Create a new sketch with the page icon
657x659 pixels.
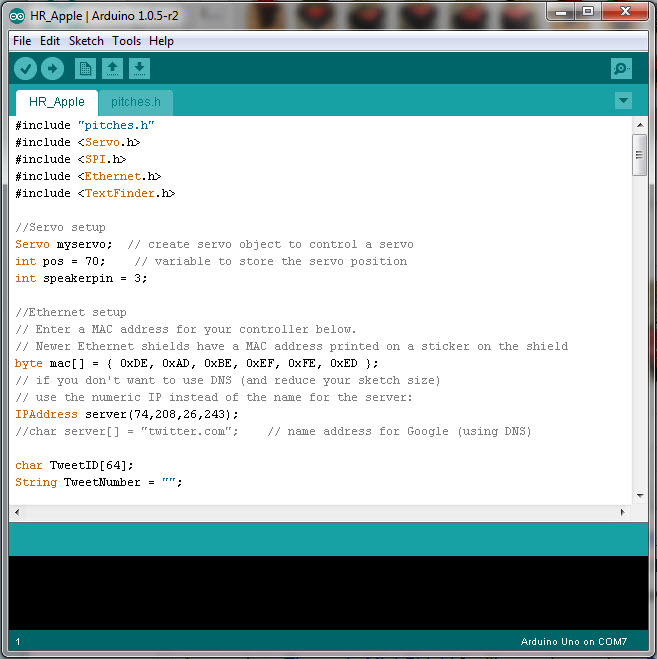(x=85, y=69)
